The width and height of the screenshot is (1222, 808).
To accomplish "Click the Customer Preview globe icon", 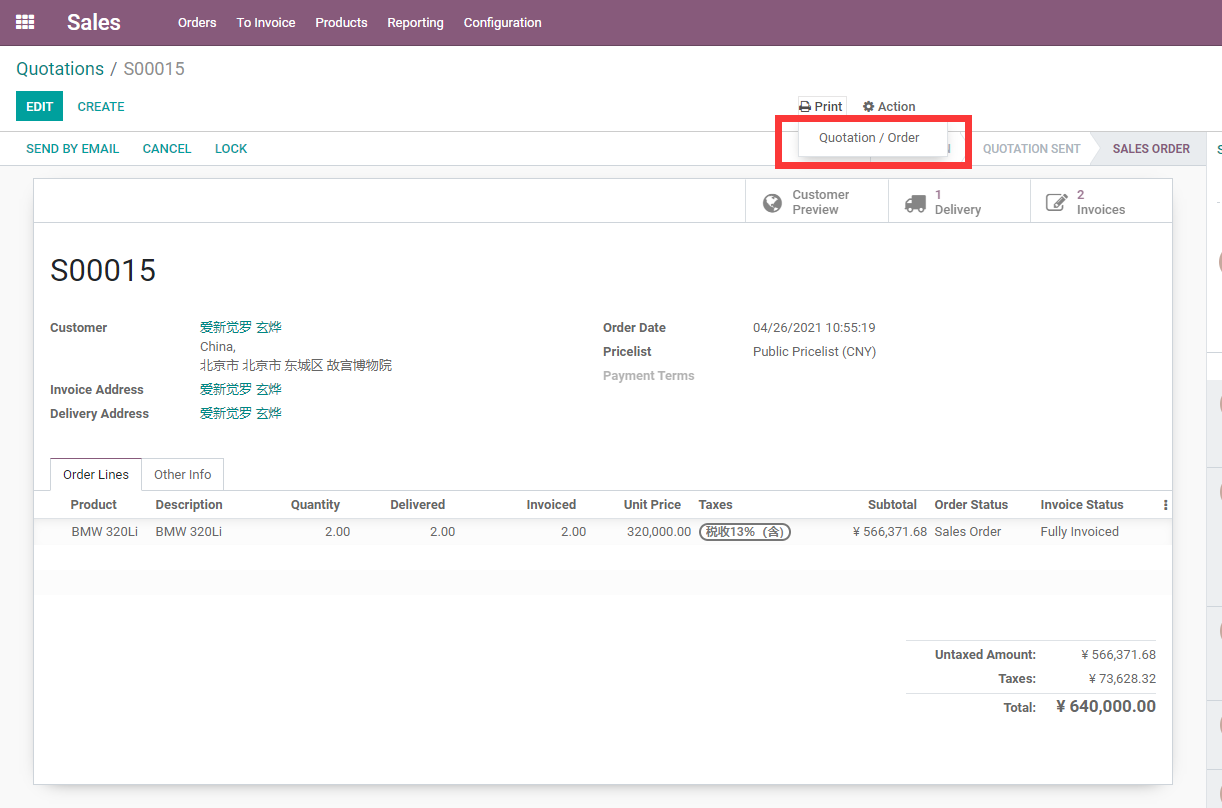I will click(772, 203).
